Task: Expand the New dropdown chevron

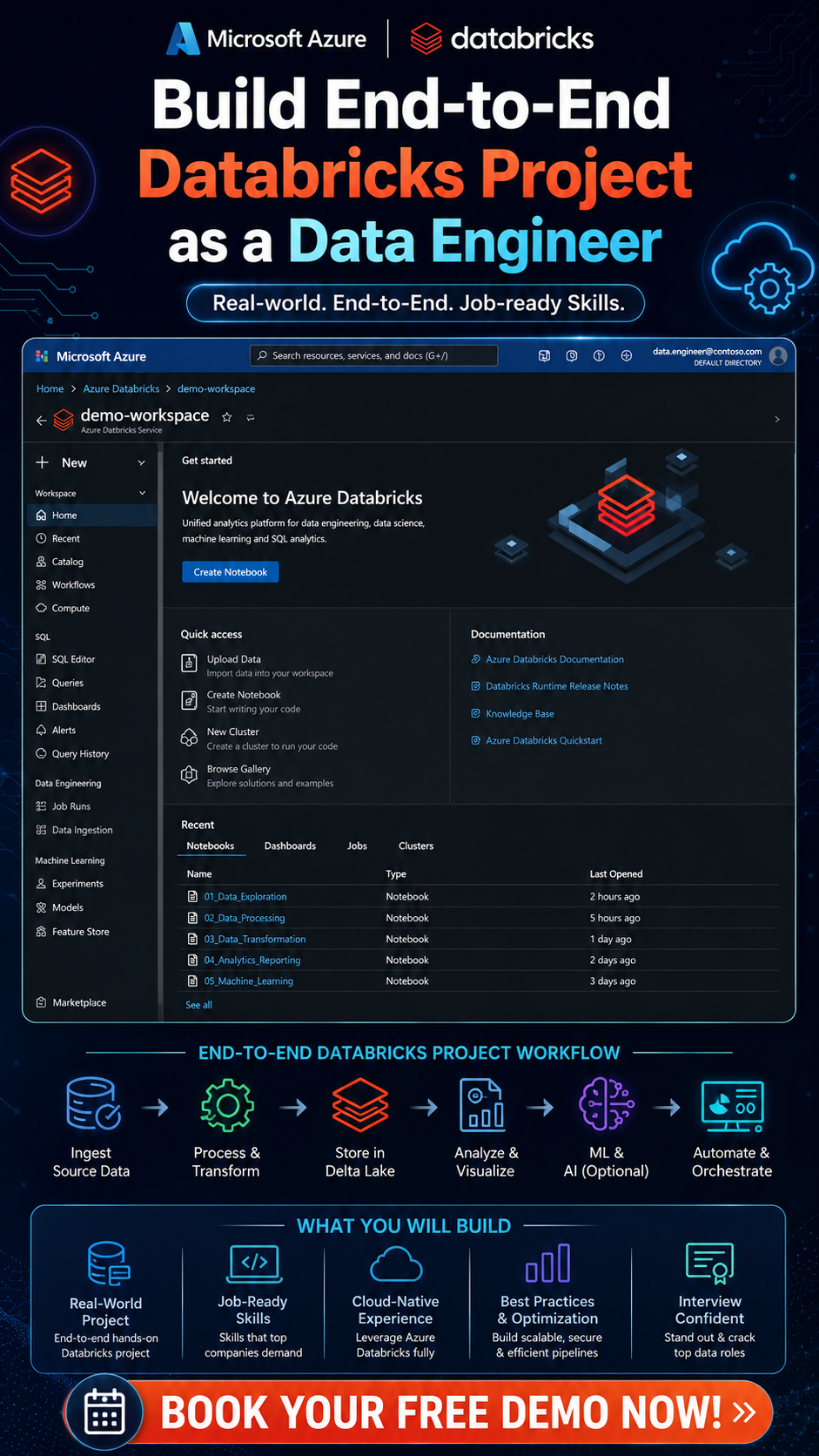Action: click(x=142, y=463)
